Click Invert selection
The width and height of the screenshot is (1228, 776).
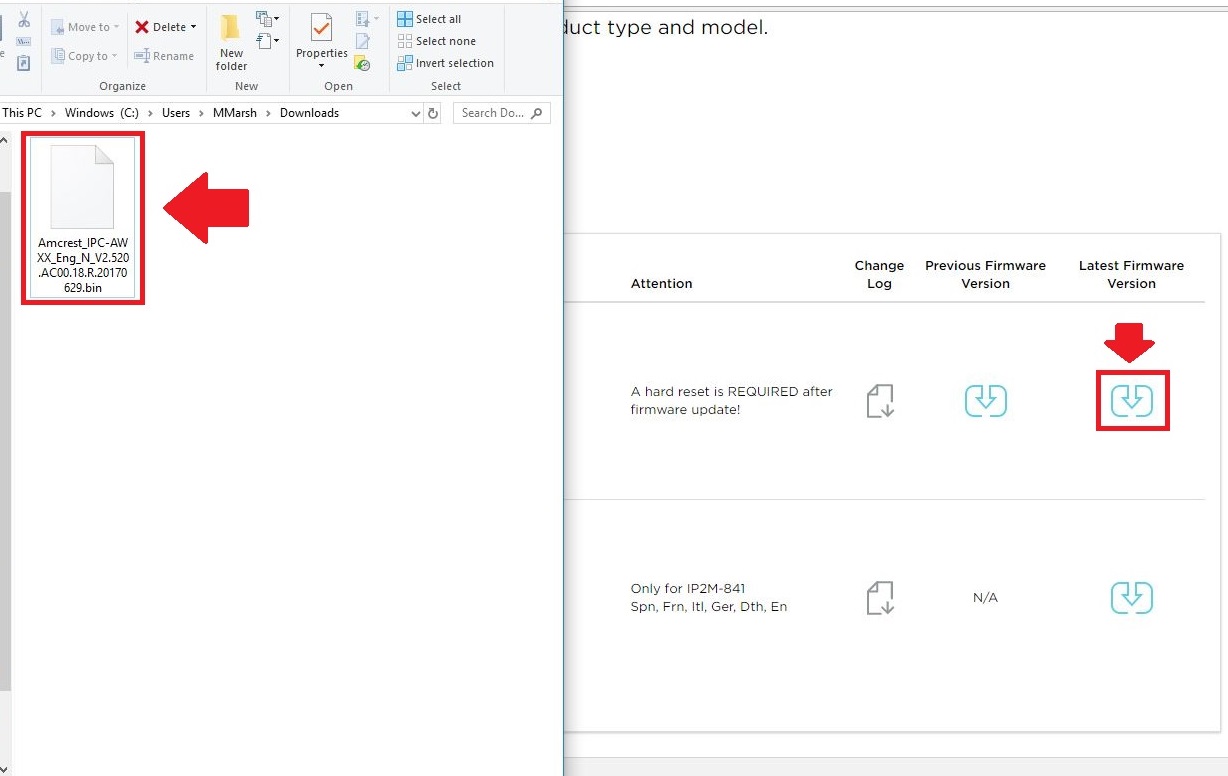click(445, 63)
